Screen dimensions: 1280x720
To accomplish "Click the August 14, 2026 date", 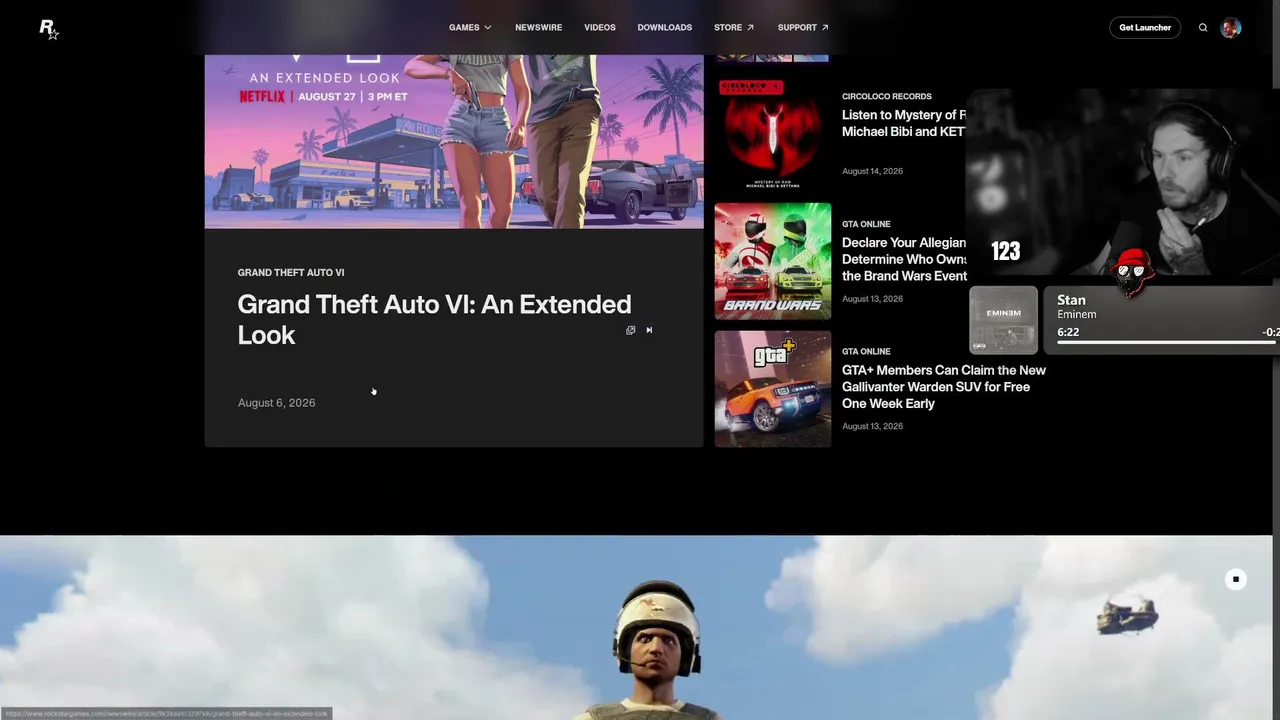I will coord(872,171).
